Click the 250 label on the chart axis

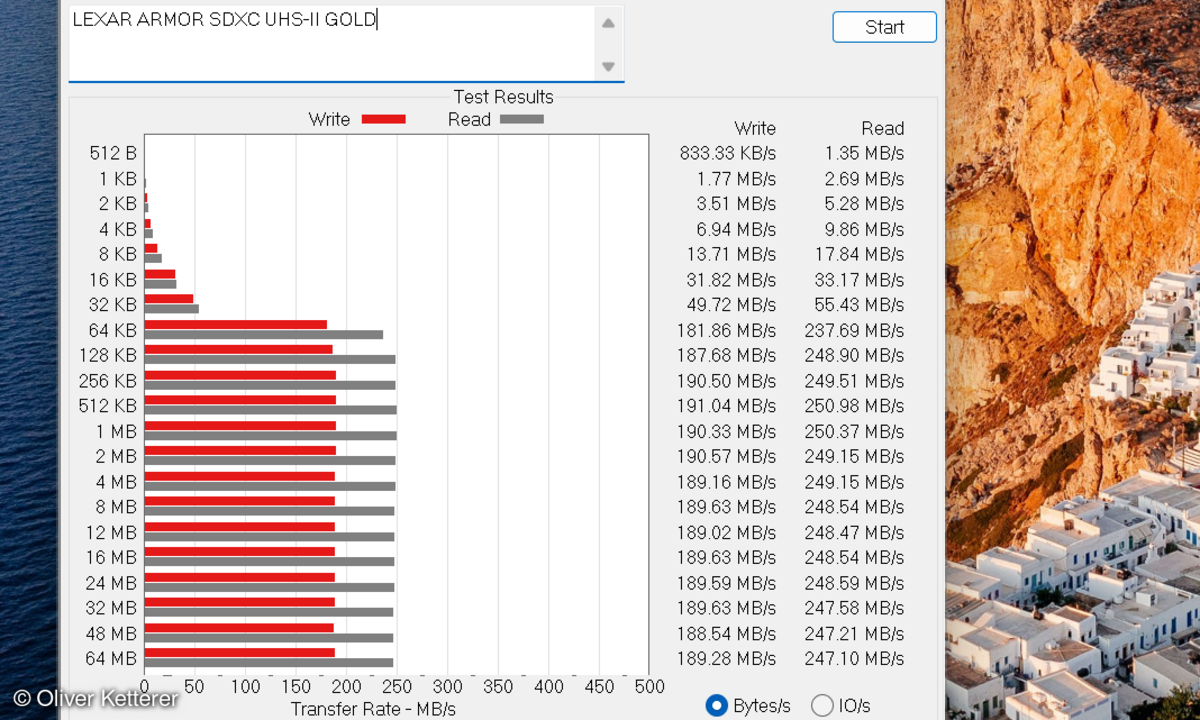[397, 687]
